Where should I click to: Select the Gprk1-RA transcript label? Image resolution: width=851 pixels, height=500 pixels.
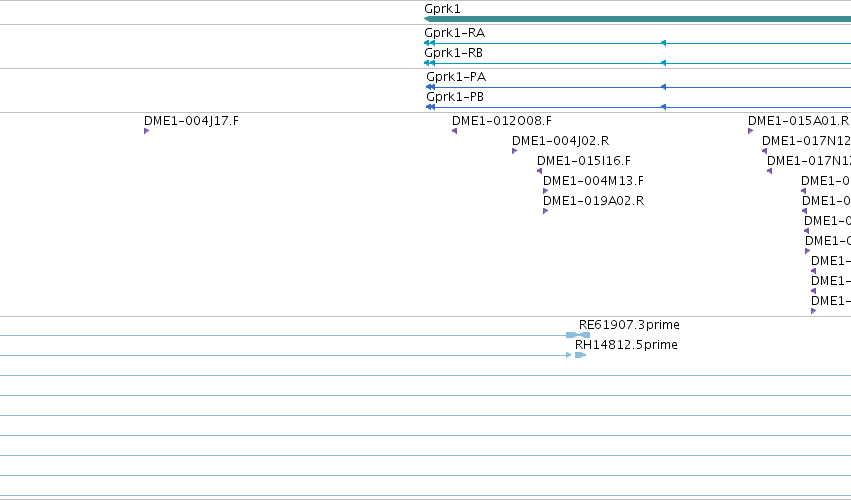pos(455,33)
